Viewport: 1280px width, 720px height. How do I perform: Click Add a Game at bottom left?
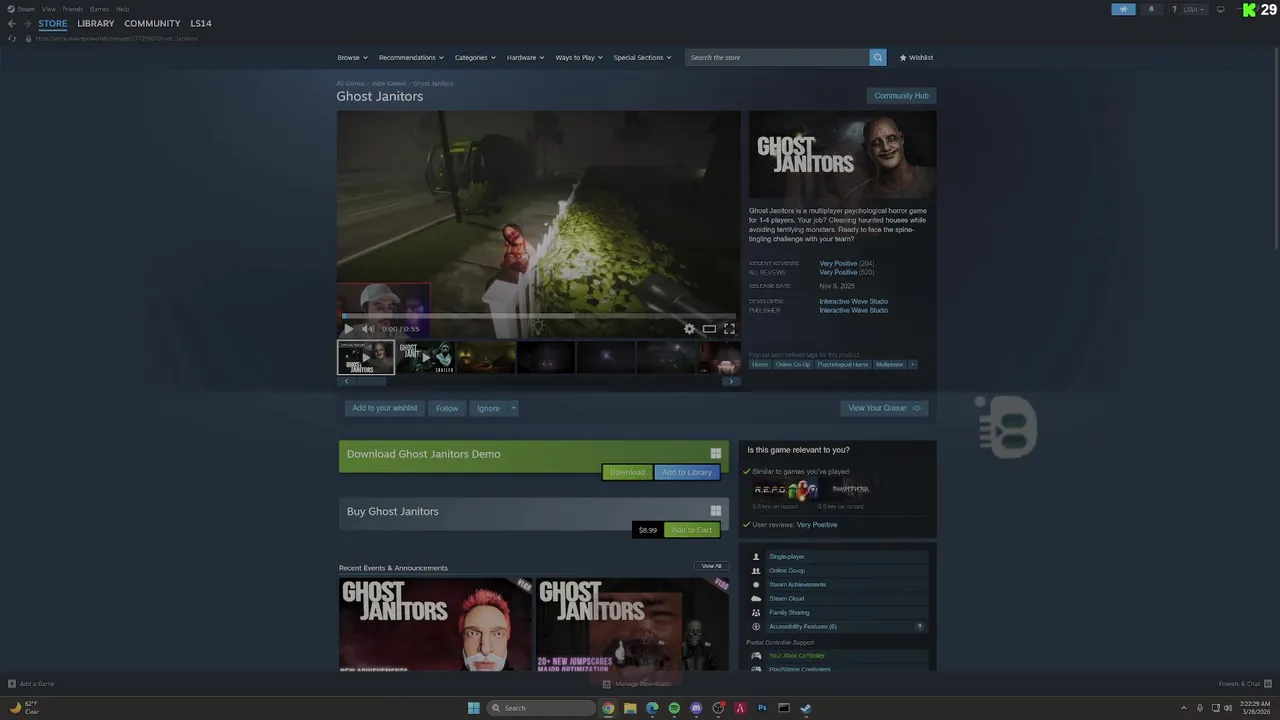(x=31, y=684)
